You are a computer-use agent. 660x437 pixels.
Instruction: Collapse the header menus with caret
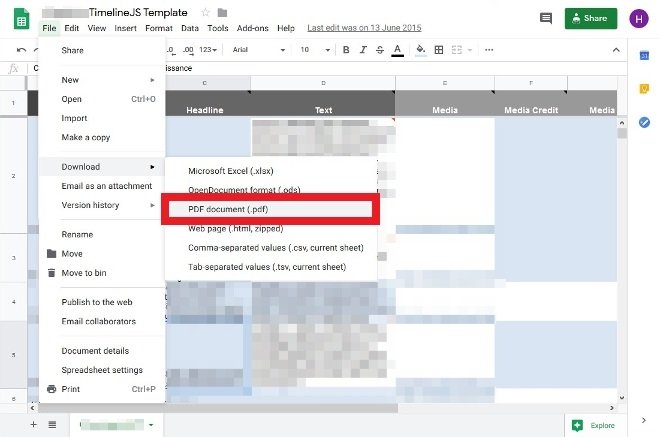(x=616, y=50)
